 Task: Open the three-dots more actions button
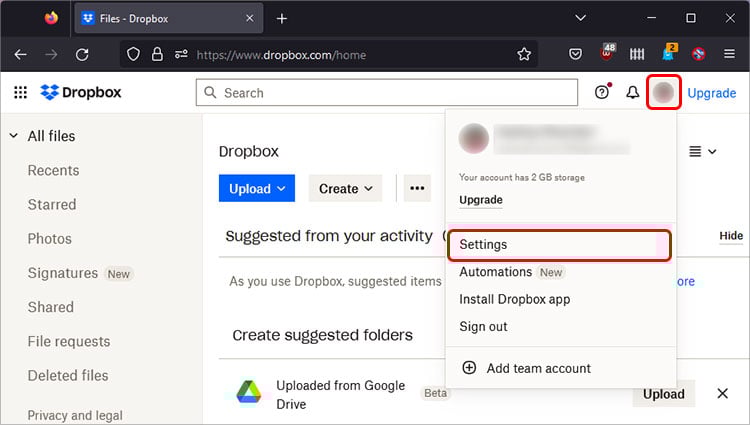pyautogui.click(x=417, y=188)
